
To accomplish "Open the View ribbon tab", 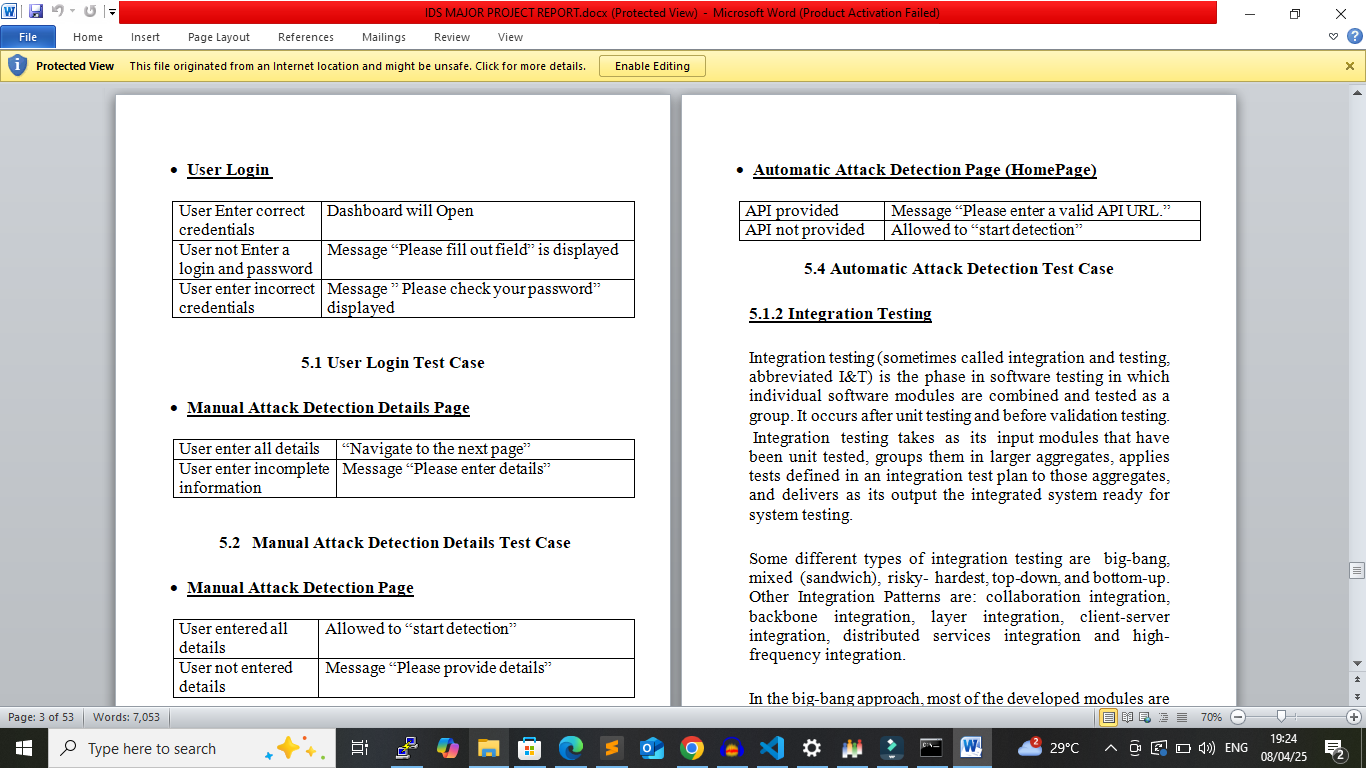I will coord(510,37).
